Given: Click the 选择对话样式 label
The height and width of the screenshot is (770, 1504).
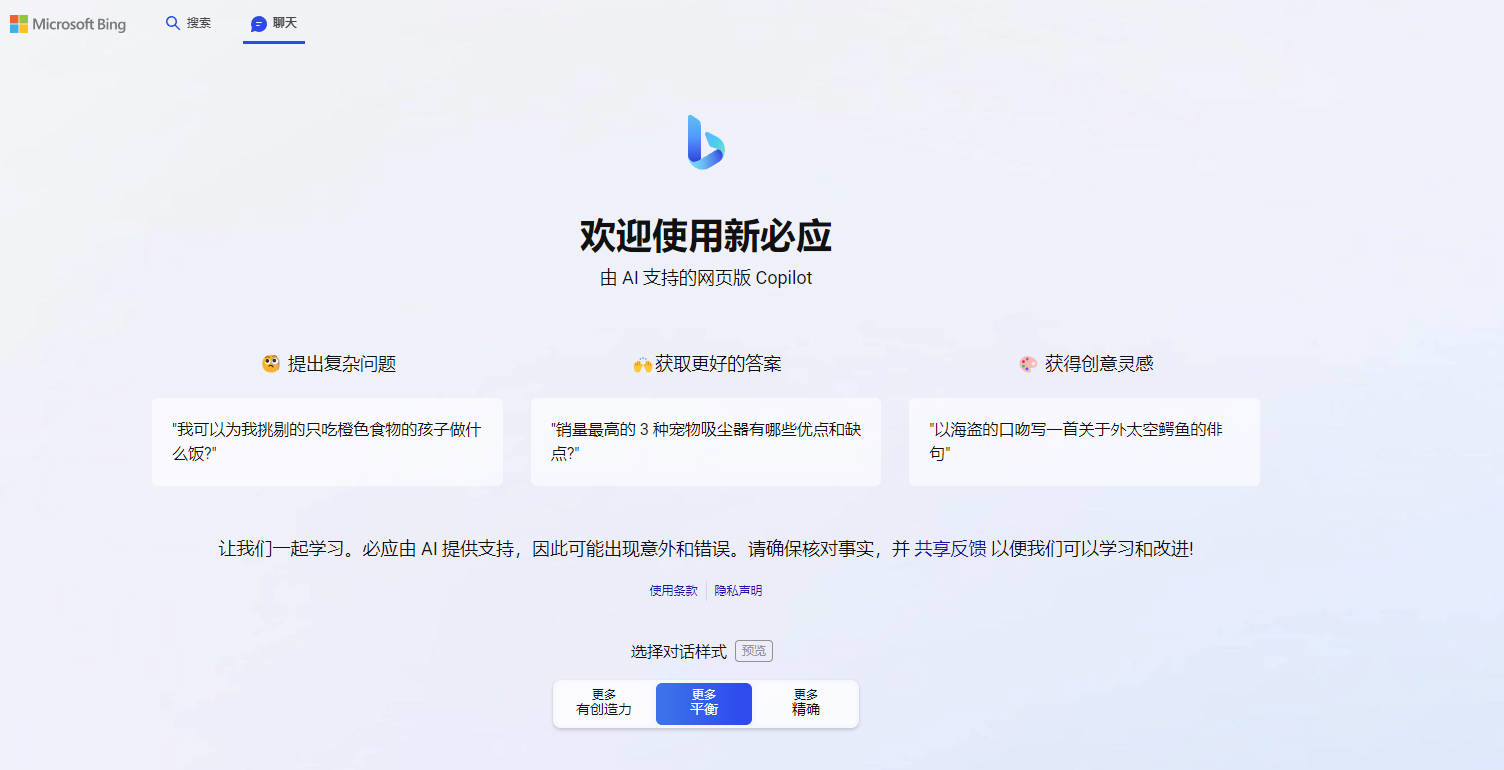Looking at the screenshot, I should (x=679, y=652).
